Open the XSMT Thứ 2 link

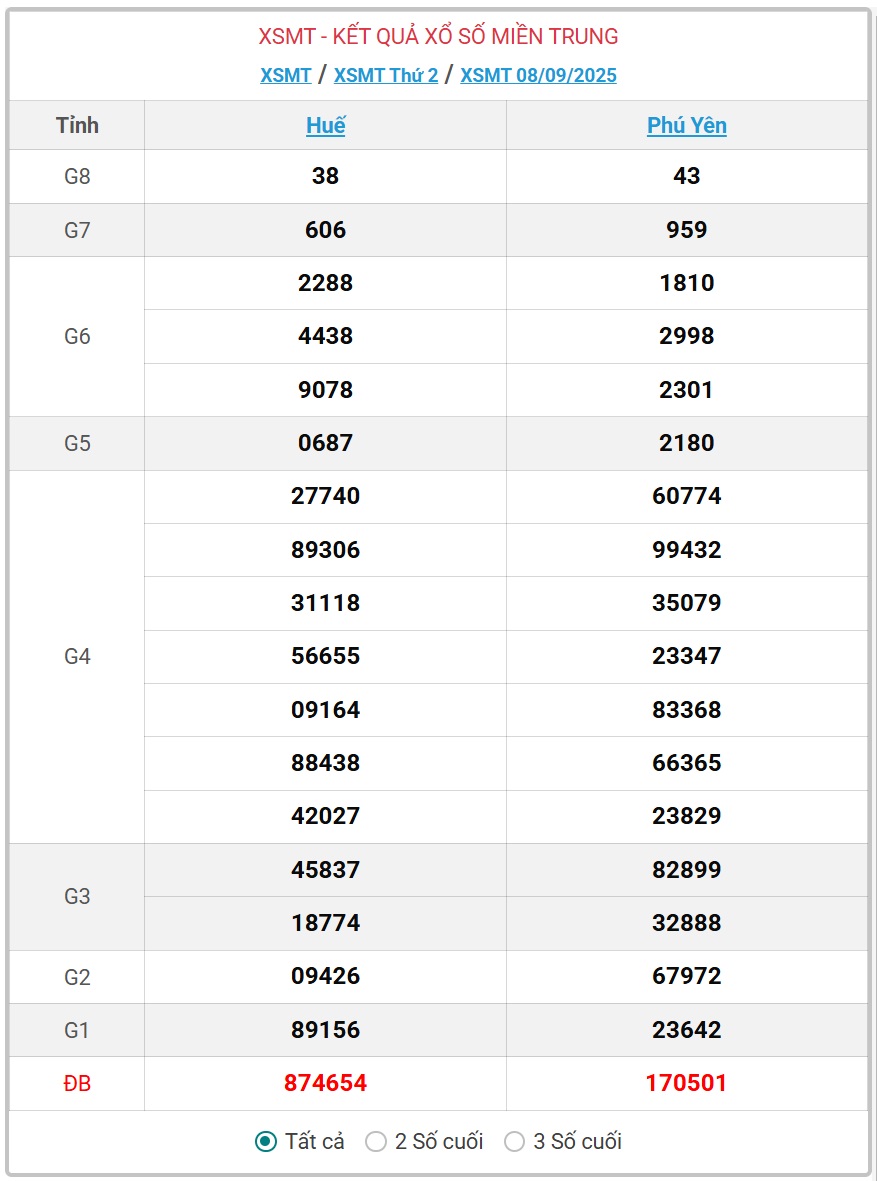click(x=386, y=75)
